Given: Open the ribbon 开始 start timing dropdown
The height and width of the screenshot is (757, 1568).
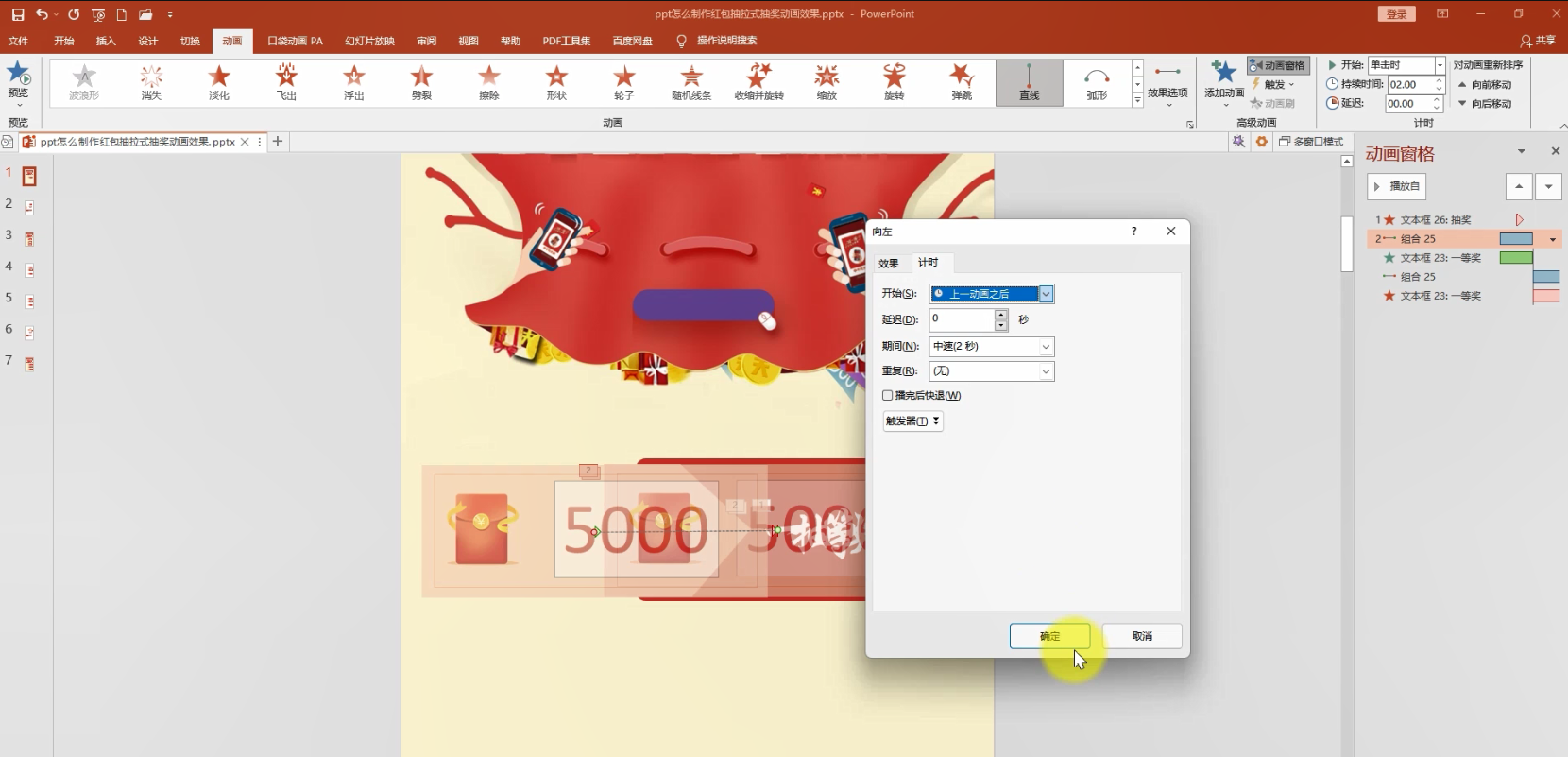Looking at the screenshot, I should pyautogui.click(x=1440, y=65).
